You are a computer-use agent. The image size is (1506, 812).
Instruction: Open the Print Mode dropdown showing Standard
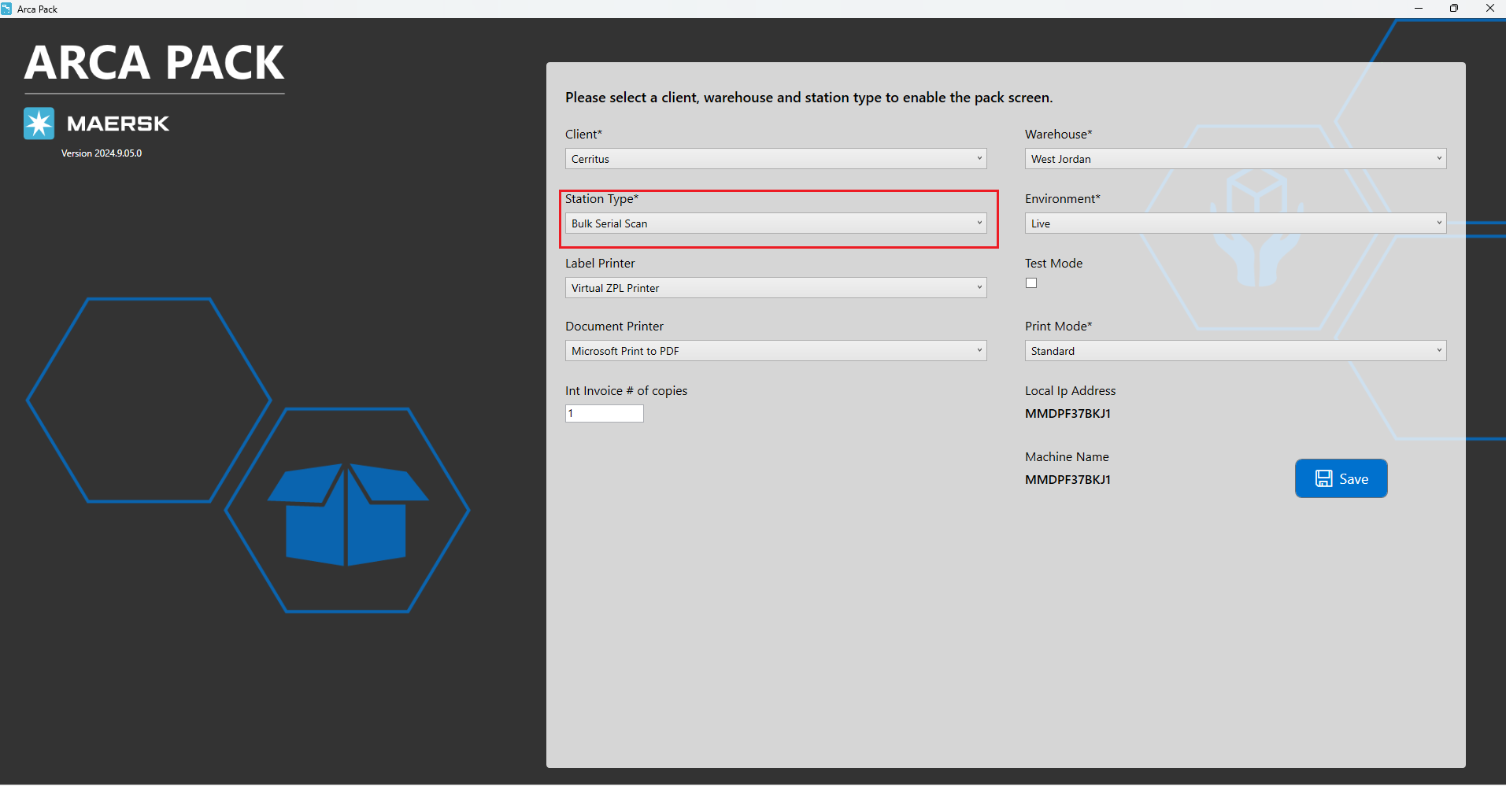(1235, 351)
